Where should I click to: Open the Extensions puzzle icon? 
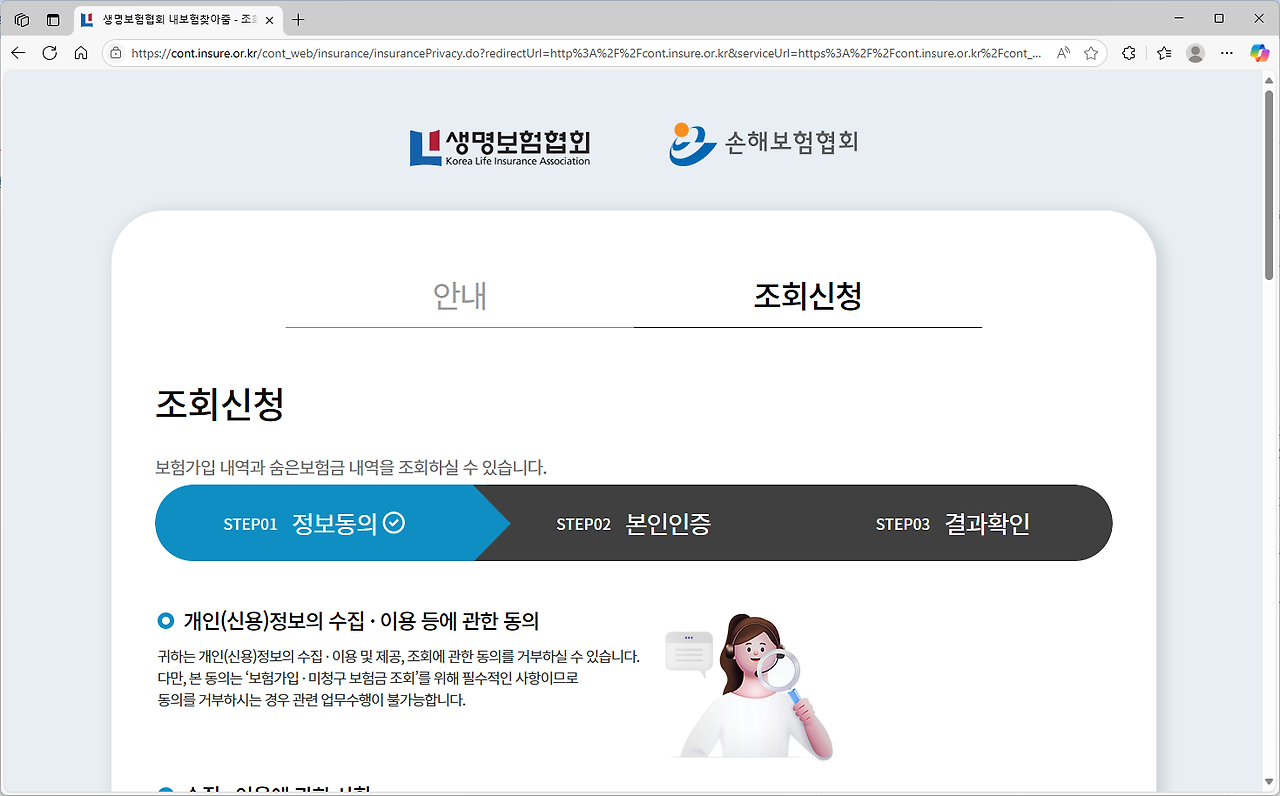coord(1129,53)
